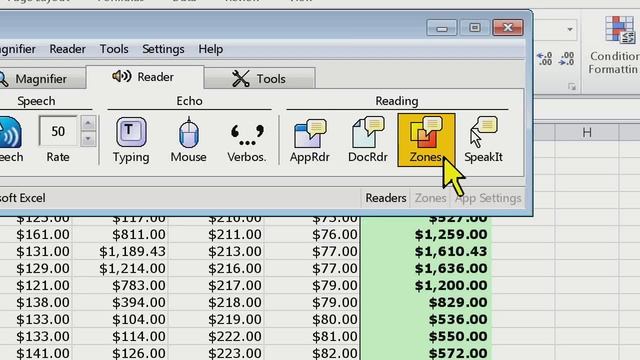Viewport: 640px width, 360px height.
Task: Close the ZoomText window
Action: click(508, 28)
